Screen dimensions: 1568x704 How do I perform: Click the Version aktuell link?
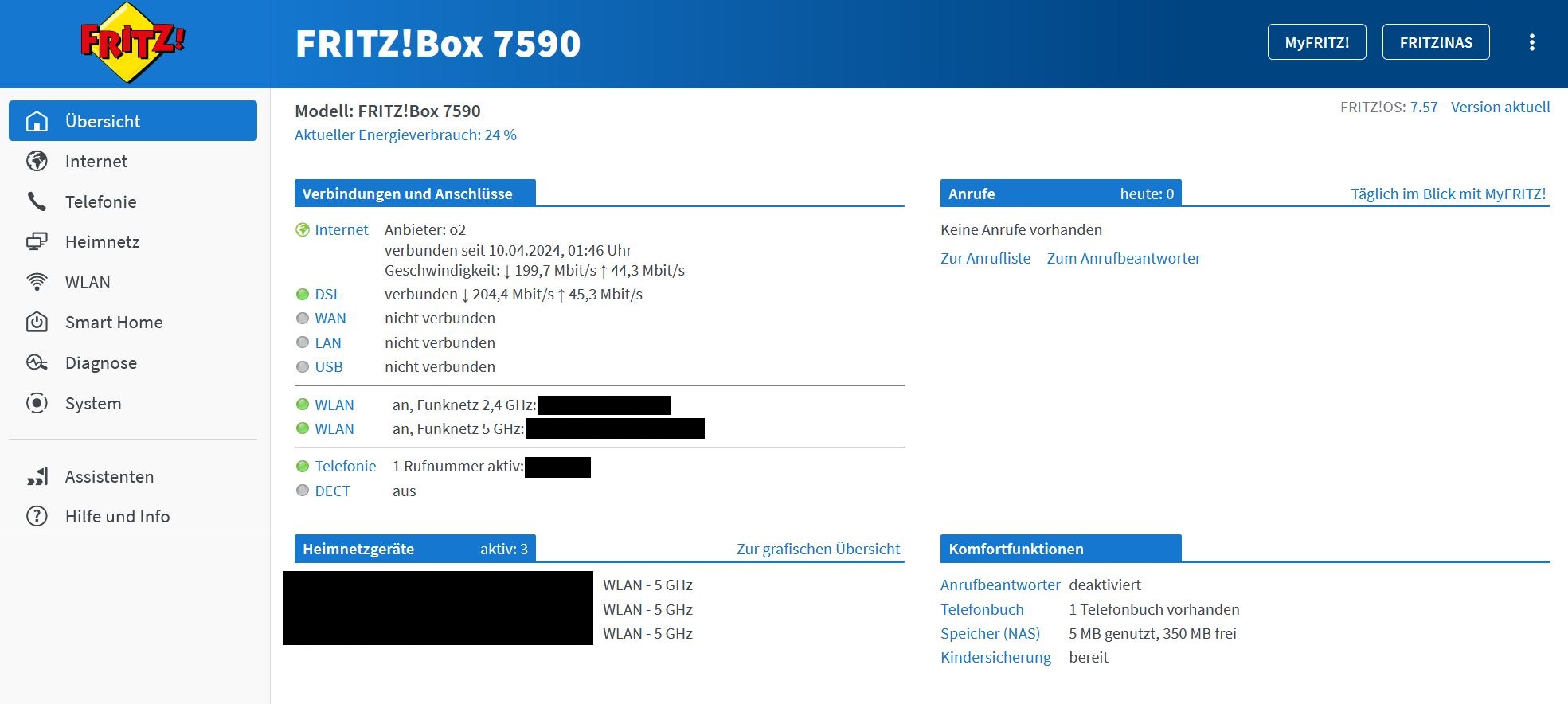pos(1500,108)
